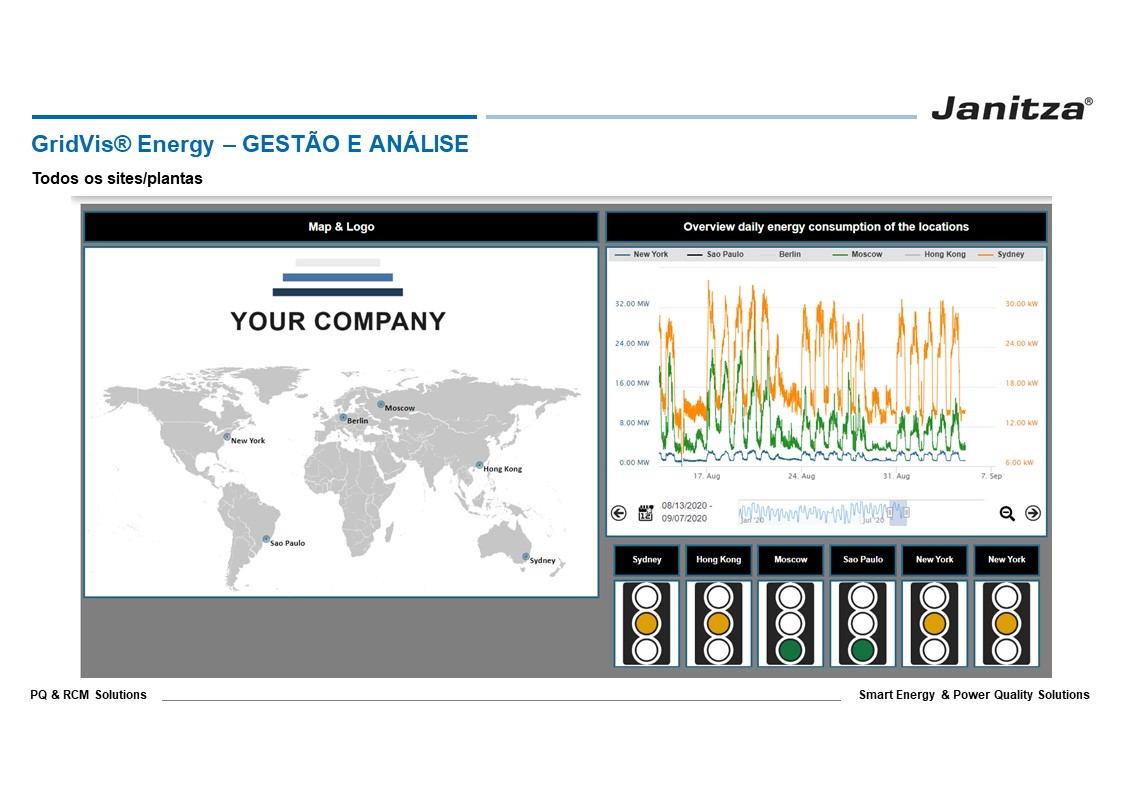Click the Sydney label button

coord(647,560)
